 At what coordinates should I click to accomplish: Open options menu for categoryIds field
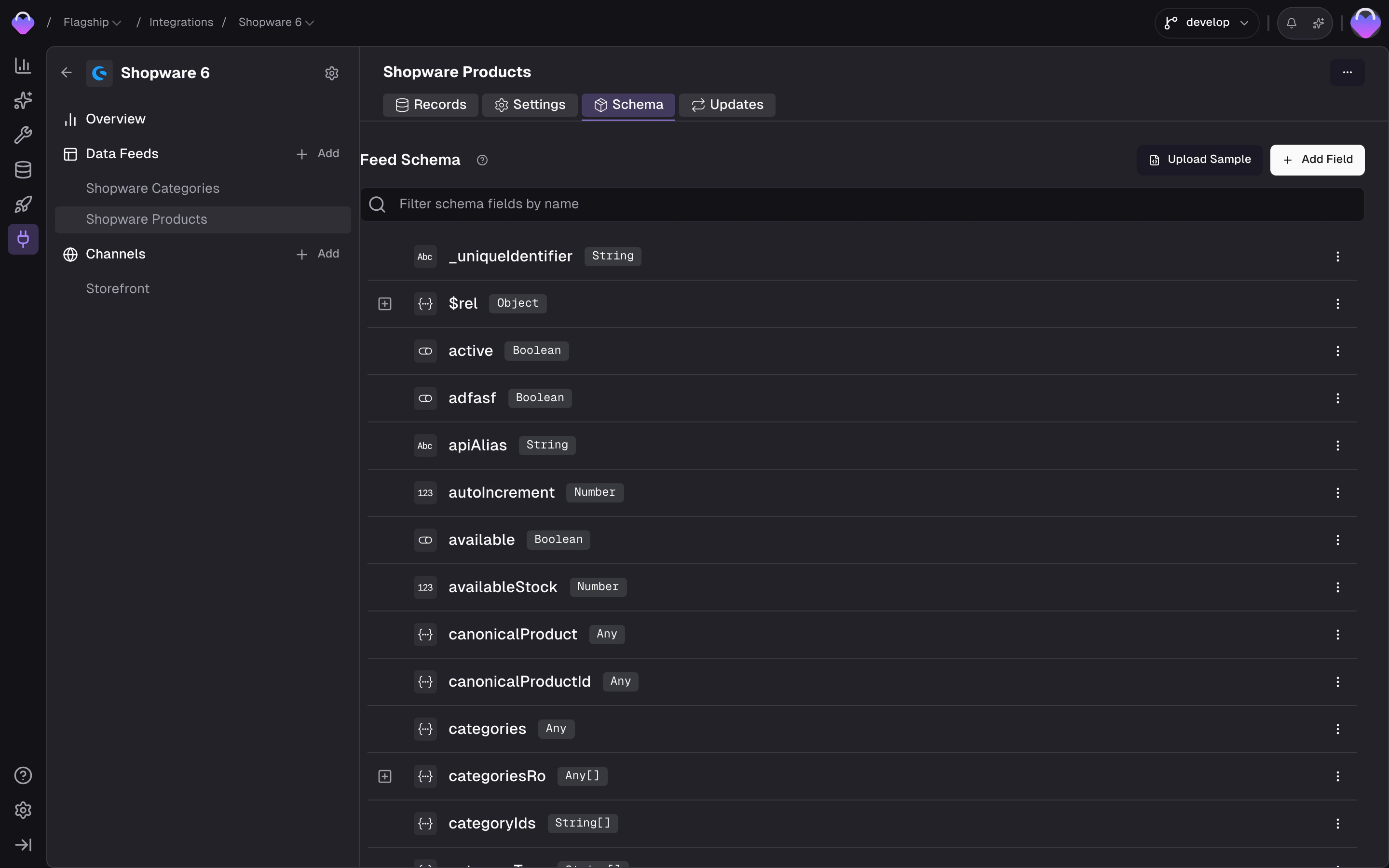[x=1337, y=824]
